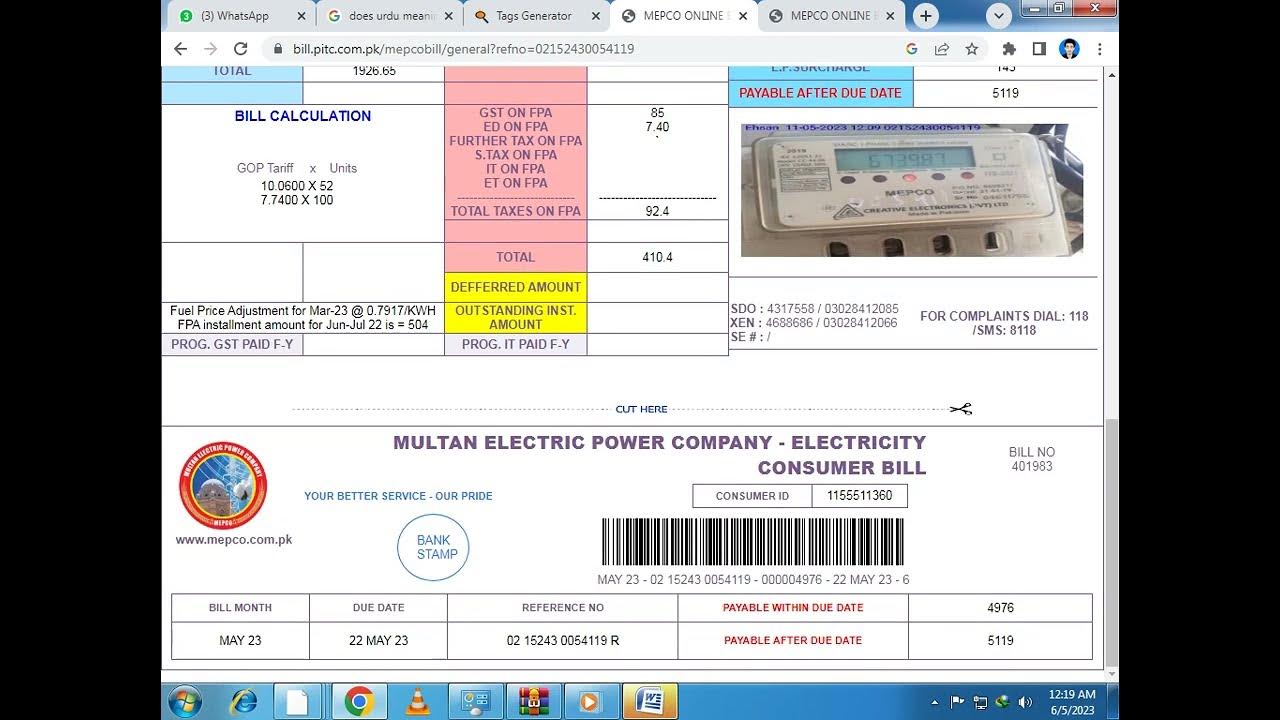Open the tab search dropdown arrow
Image resolution: width=1280 pixels, height=720 pixels.
(x=998, y=16)
